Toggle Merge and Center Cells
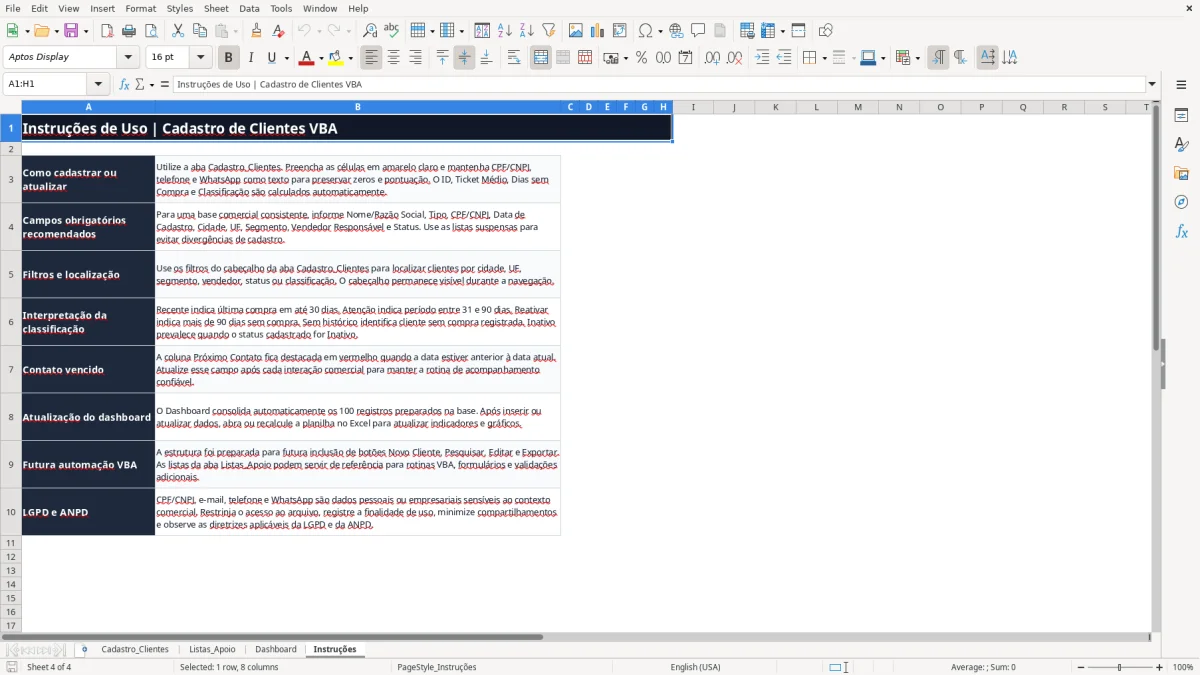 [541, 58]
